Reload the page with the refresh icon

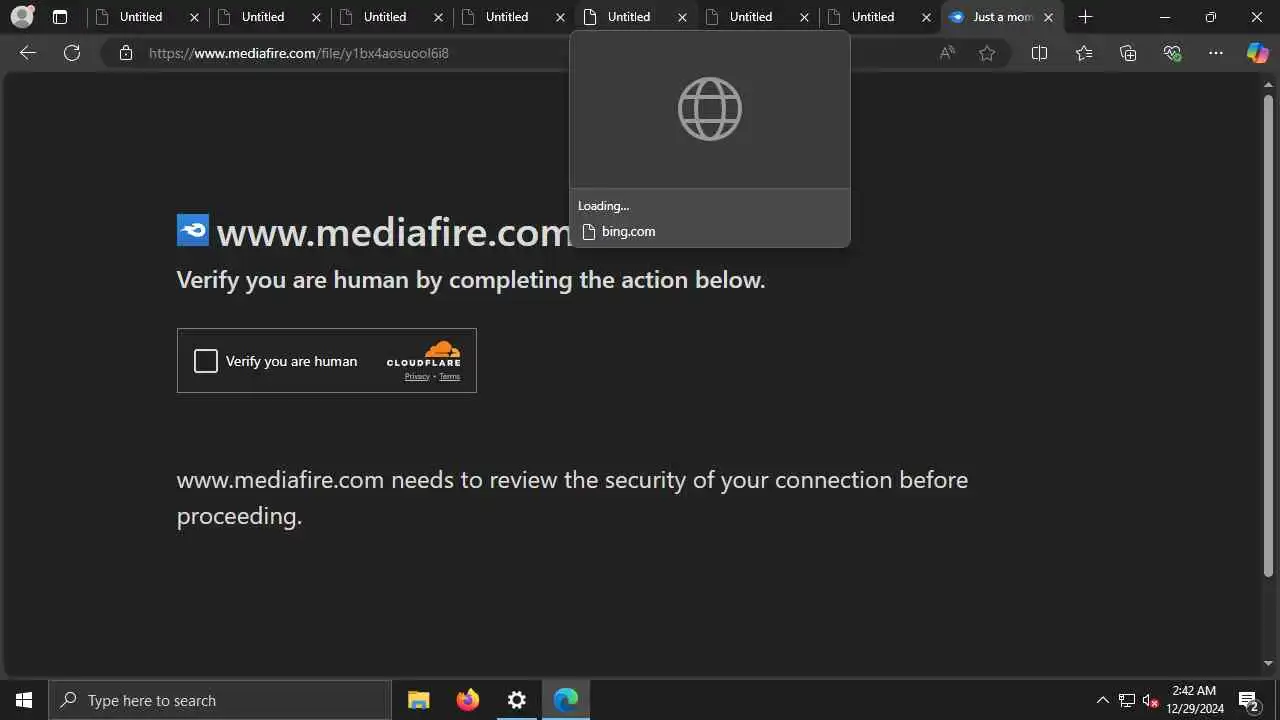72,53
